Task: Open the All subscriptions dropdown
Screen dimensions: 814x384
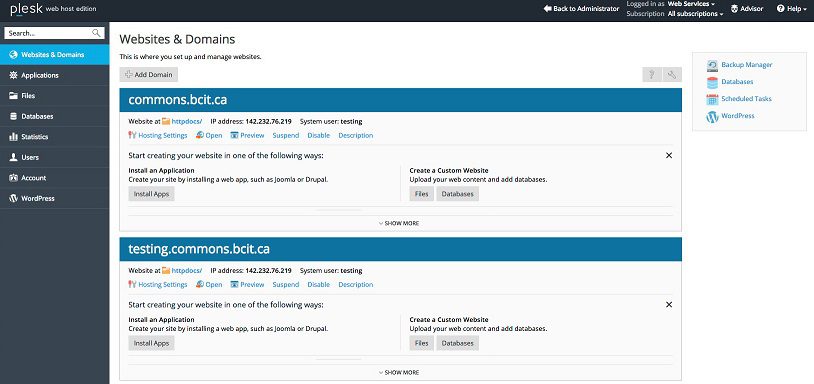Action: pos(696,14)
